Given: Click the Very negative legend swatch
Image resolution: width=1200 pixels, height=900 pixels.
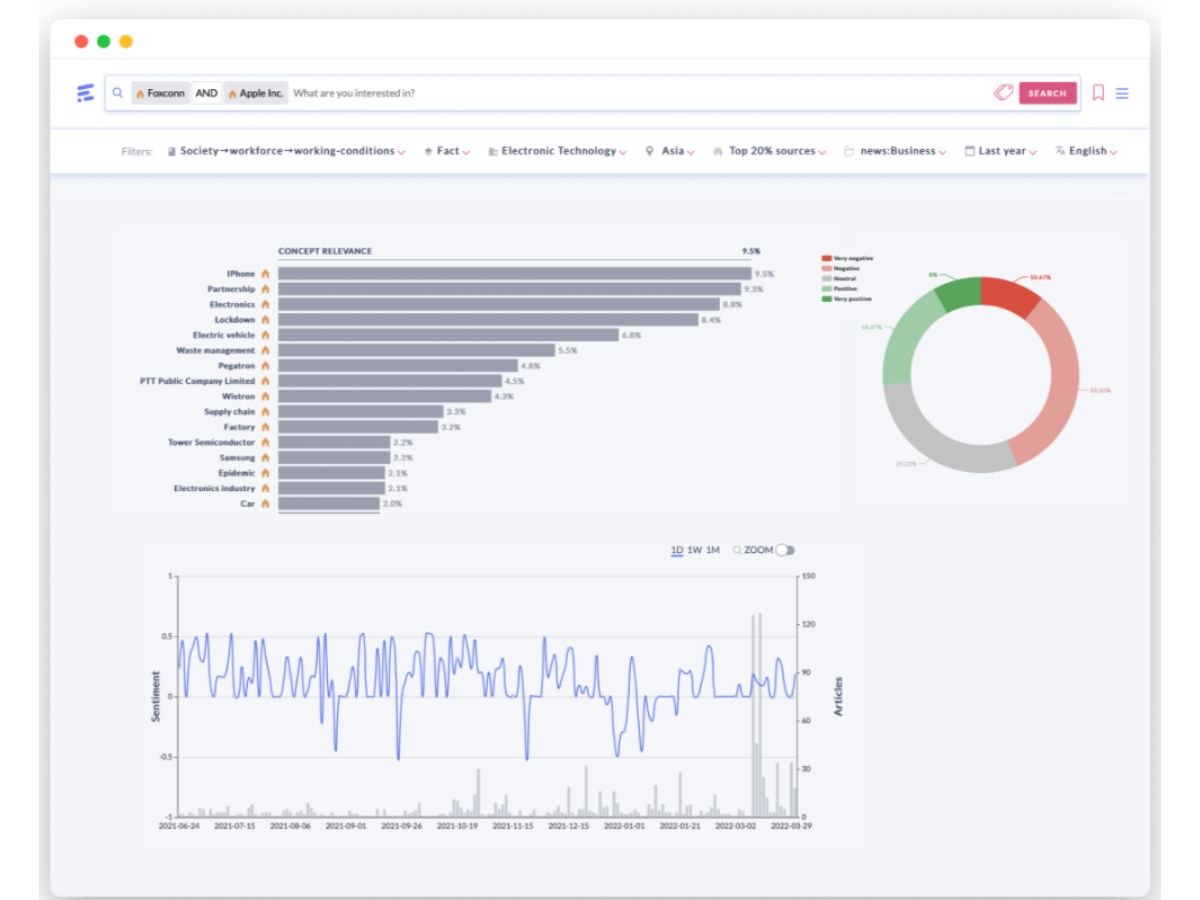Looking at the screenshot, I should 826,258.
